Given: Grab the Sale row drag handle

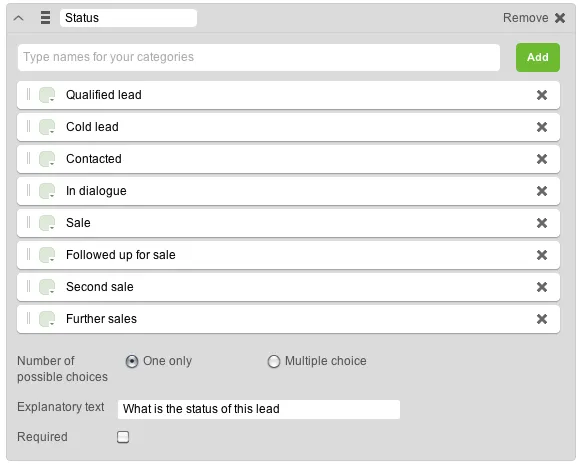Looking at the screenshot, I should (28, 222).
